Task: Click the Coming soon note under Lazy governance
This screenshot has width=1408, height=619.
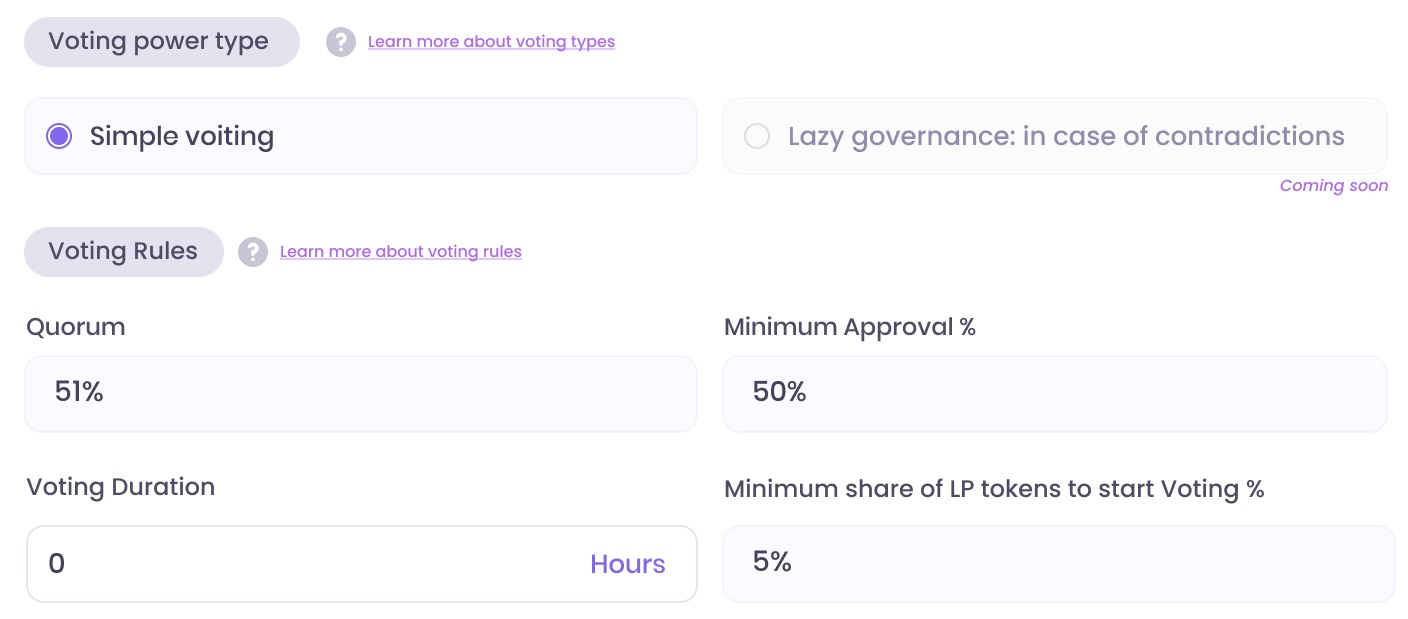Action: tap(1333, 186)
